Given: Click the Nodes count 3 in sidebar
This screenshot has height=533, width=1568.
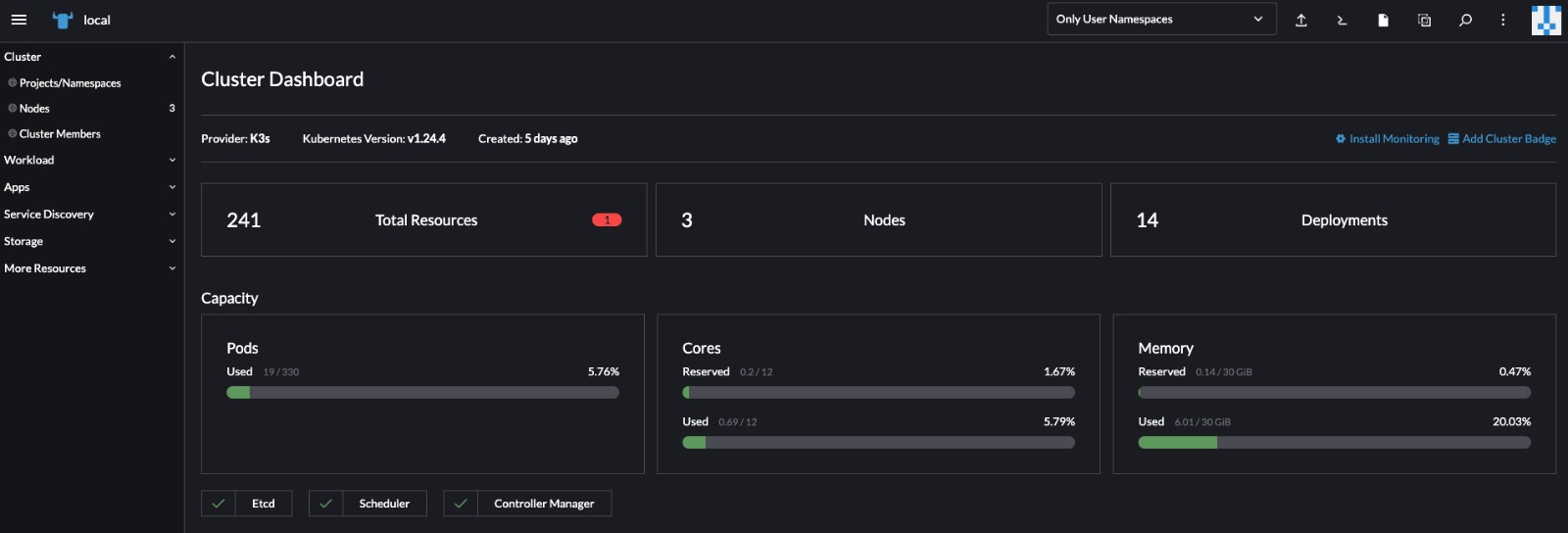Looking at the screenshot, I should [x=171, y=109].
